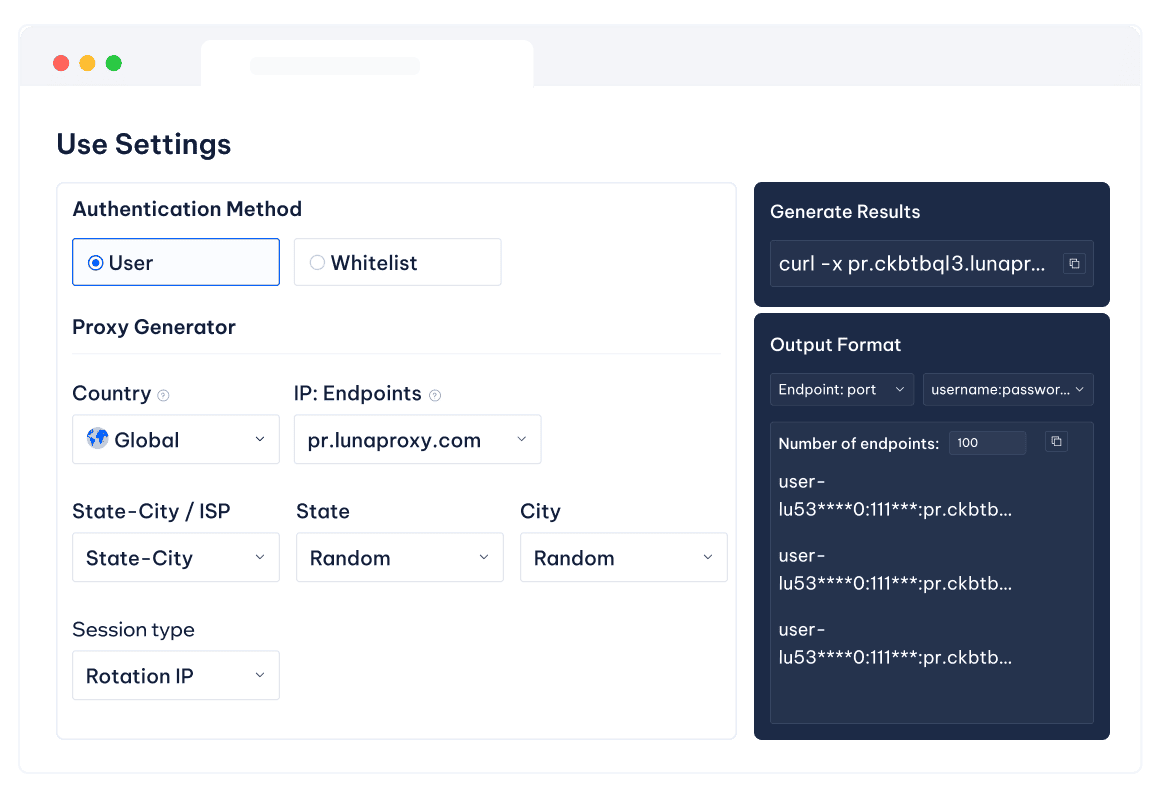Open the Session type Rotation IP dropdown
The width and height of the screenshot is (1160, 800).
[175, 675]
